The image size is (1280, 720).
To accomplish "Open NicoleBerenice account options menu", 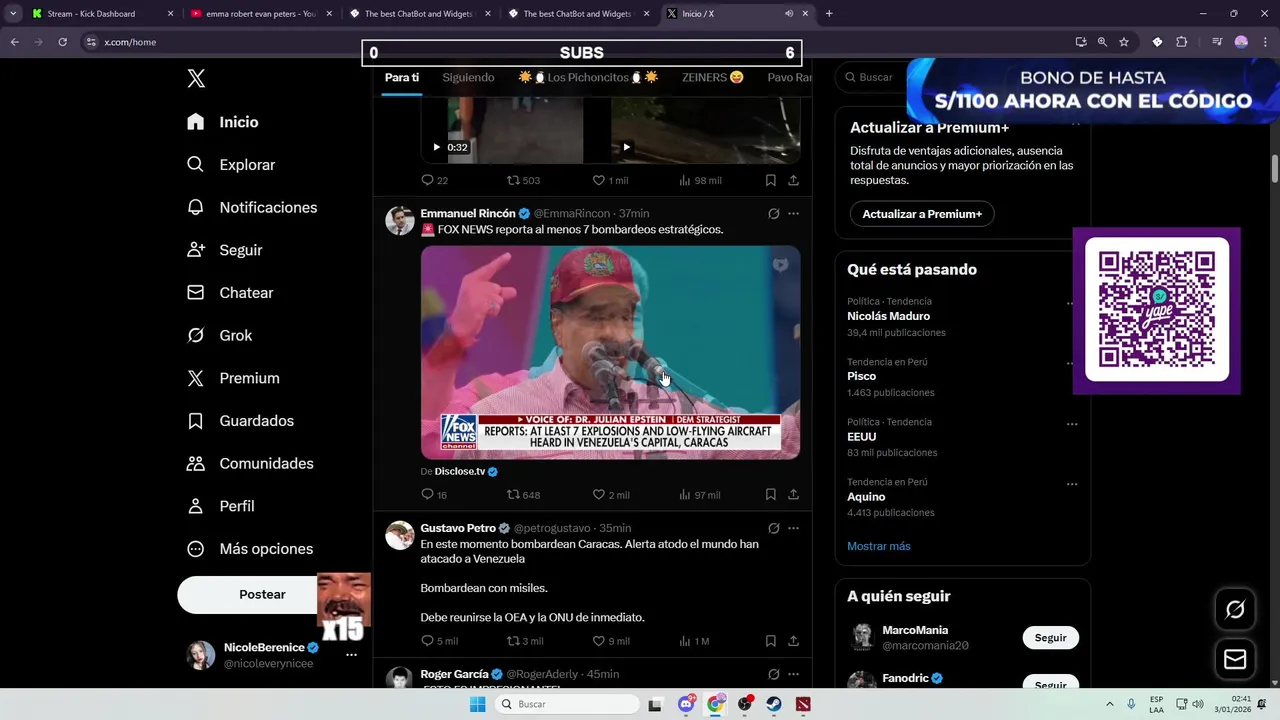I will tap(351, 655).
